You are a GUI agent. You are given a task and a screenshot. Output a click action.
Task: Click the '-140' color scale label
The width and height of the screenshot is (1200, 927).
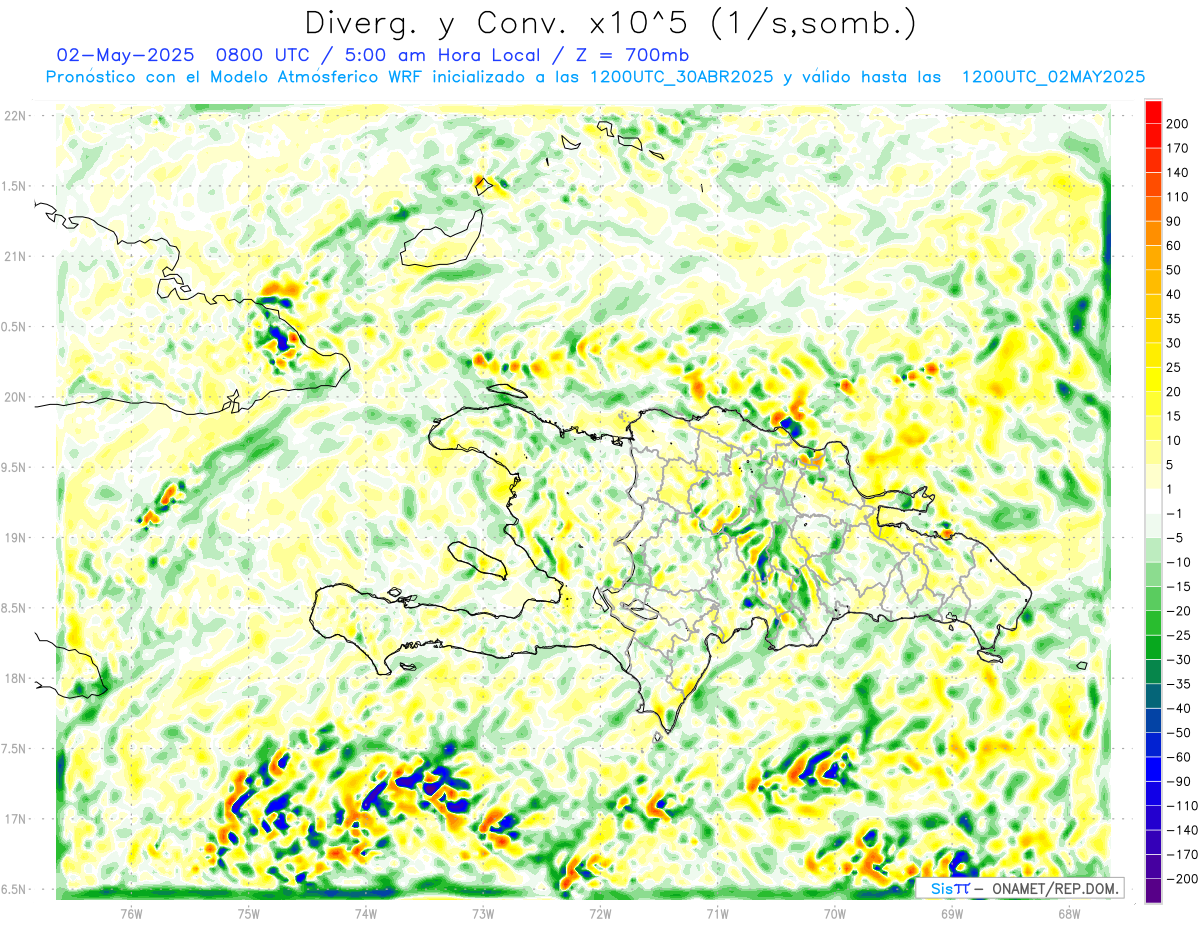pos(1182,830)
